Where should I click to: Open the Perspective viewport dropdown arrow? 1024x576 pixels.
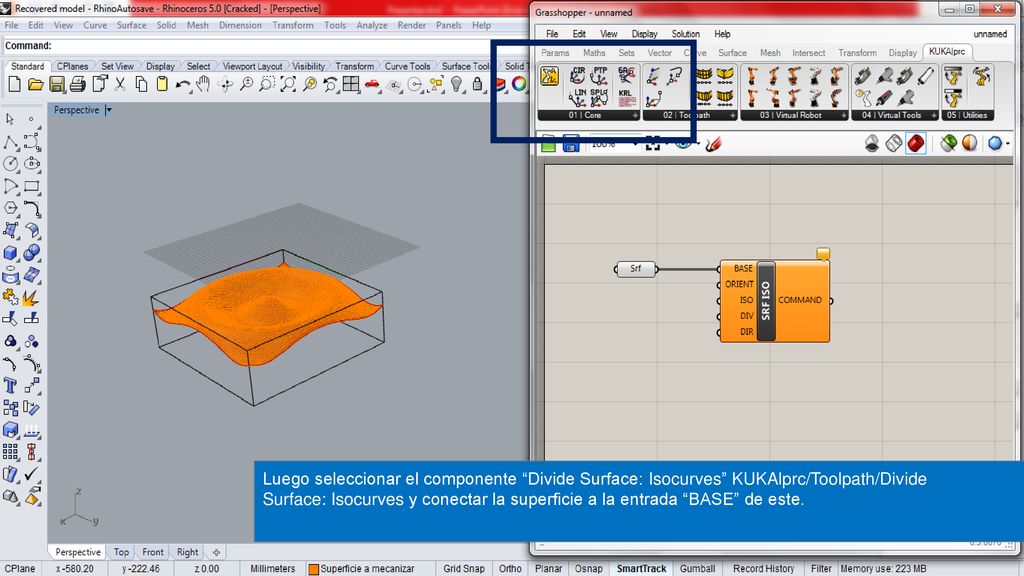108,110
